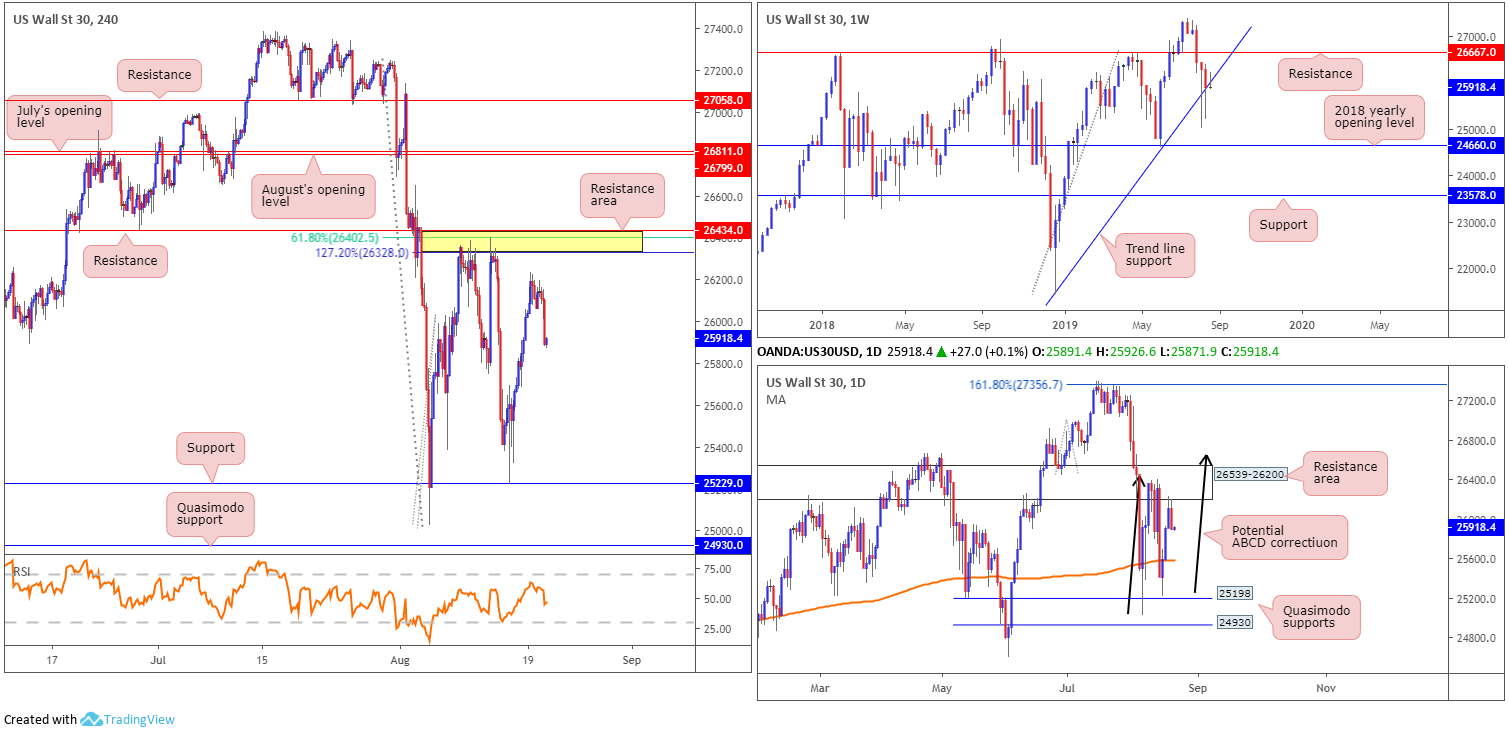Image resolution: width=1509 pixels, height=735 pixels.
Task: Click the 2020 date on weekly time axis
Action: pos(1302,325)
